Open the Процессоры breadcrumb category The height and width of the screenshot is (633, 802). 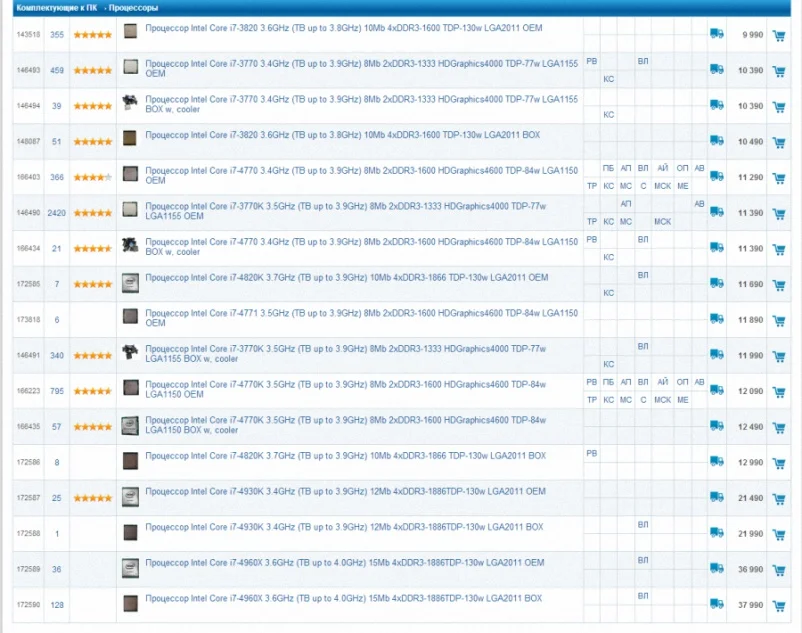133,8
